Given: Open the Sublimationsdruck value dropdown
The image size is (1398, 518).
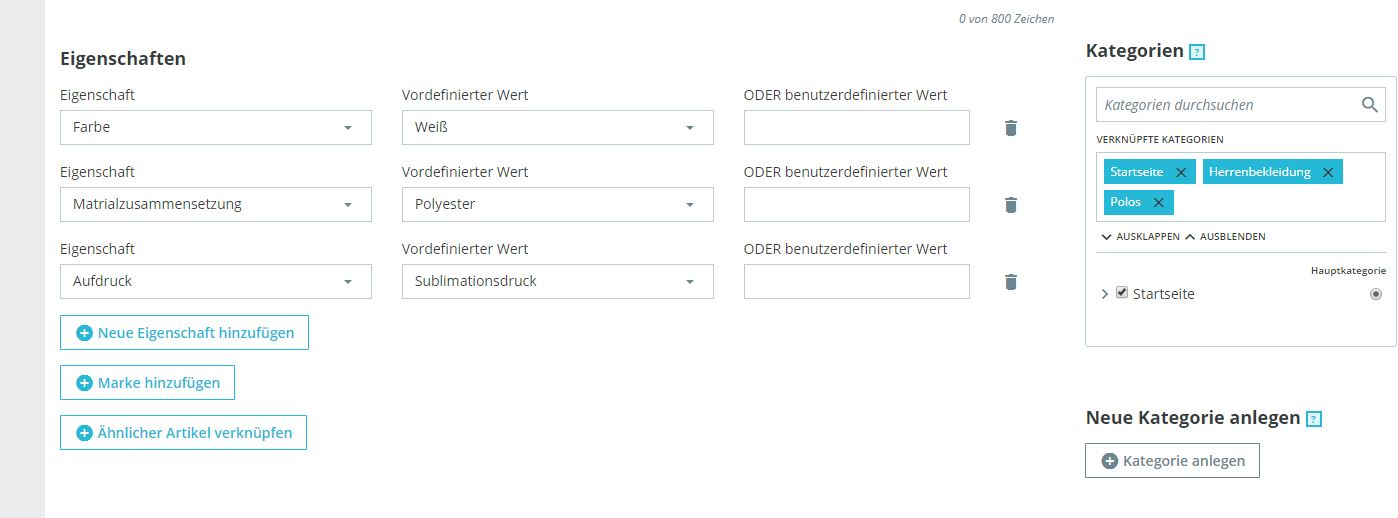Looking at the screenshot, I should click(x=557, y=282).
